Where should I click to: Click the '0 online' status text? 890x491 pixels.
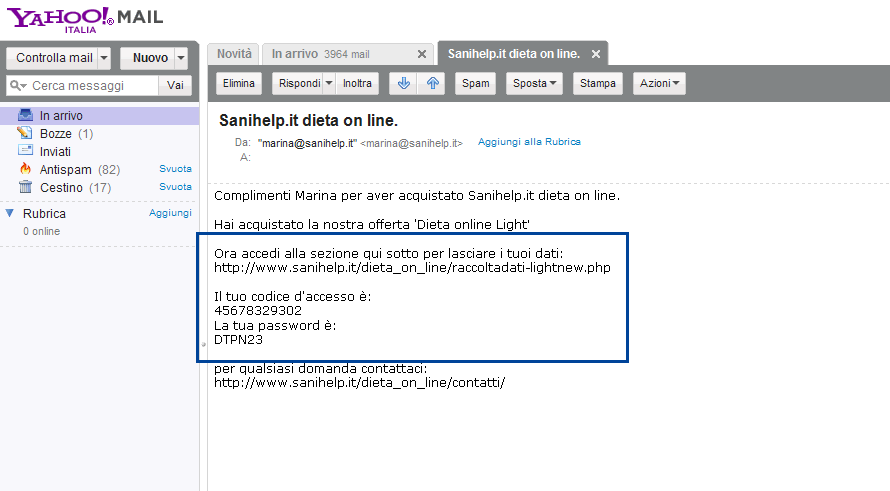pos(41,232)
